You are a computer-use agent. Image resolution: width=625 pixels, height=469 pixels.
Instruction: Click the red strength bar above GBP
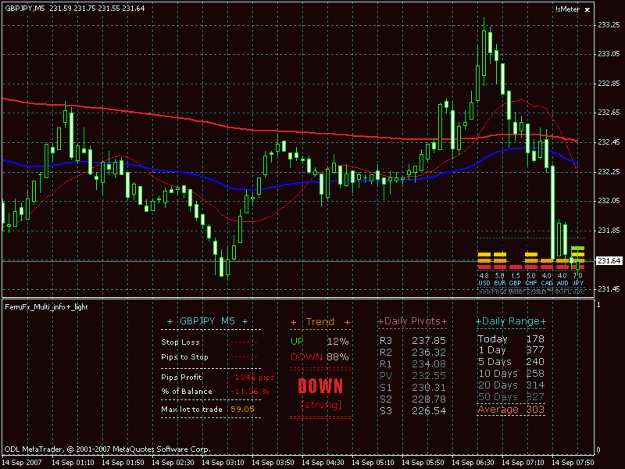(515, 267)
